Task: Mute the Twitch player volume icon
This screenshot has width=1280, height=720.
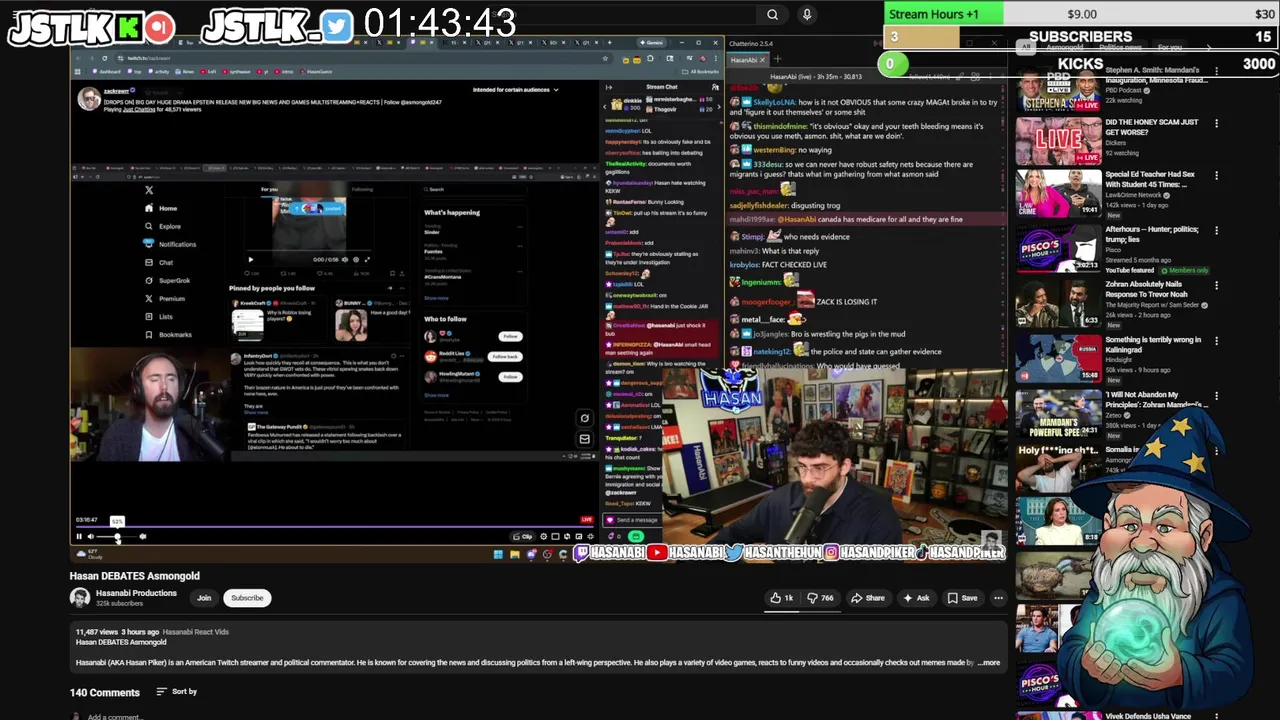Action: click(91, 537)
